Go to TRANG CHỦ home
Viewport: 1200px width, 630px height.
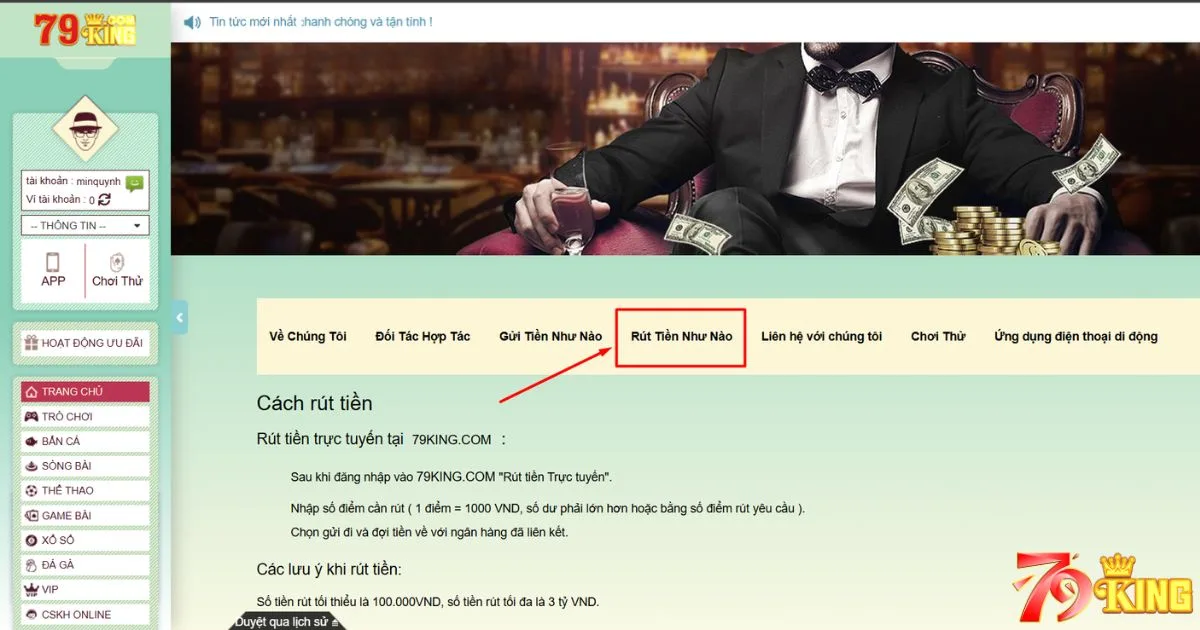pyautogui.click(x=85, y=392)
